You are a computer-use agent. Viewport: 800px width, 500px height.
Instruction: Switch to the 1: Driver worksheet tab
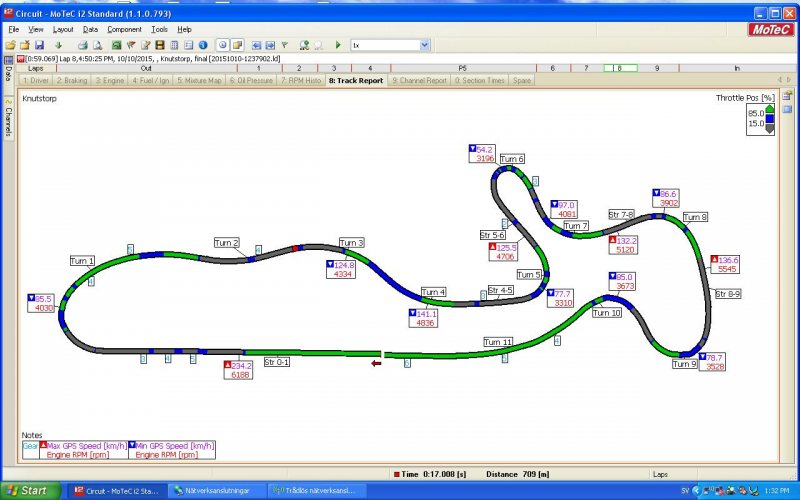[36, 80]
